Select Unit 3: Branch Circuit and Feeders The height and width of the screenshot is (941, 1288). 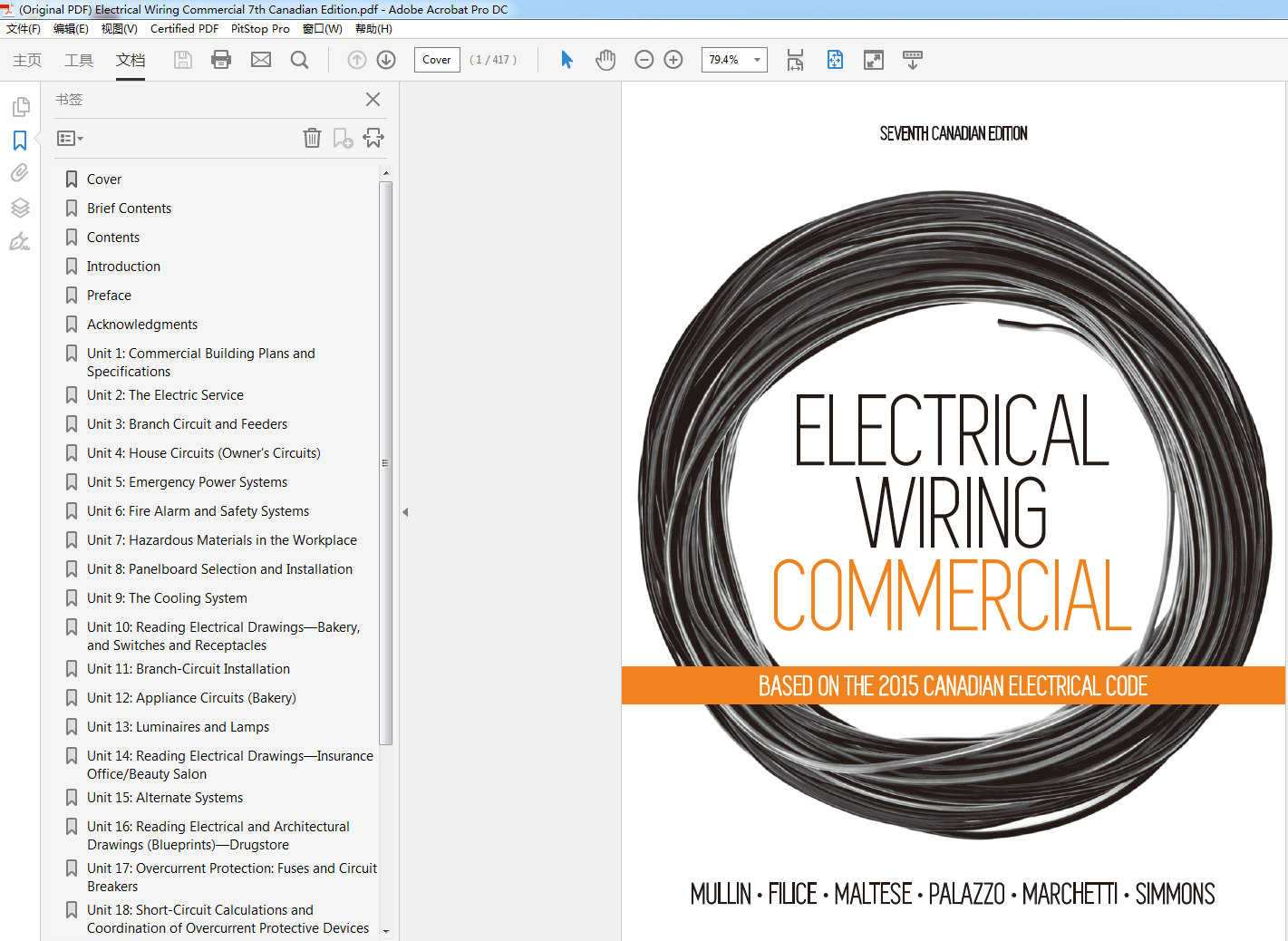(x=187, y=424)
